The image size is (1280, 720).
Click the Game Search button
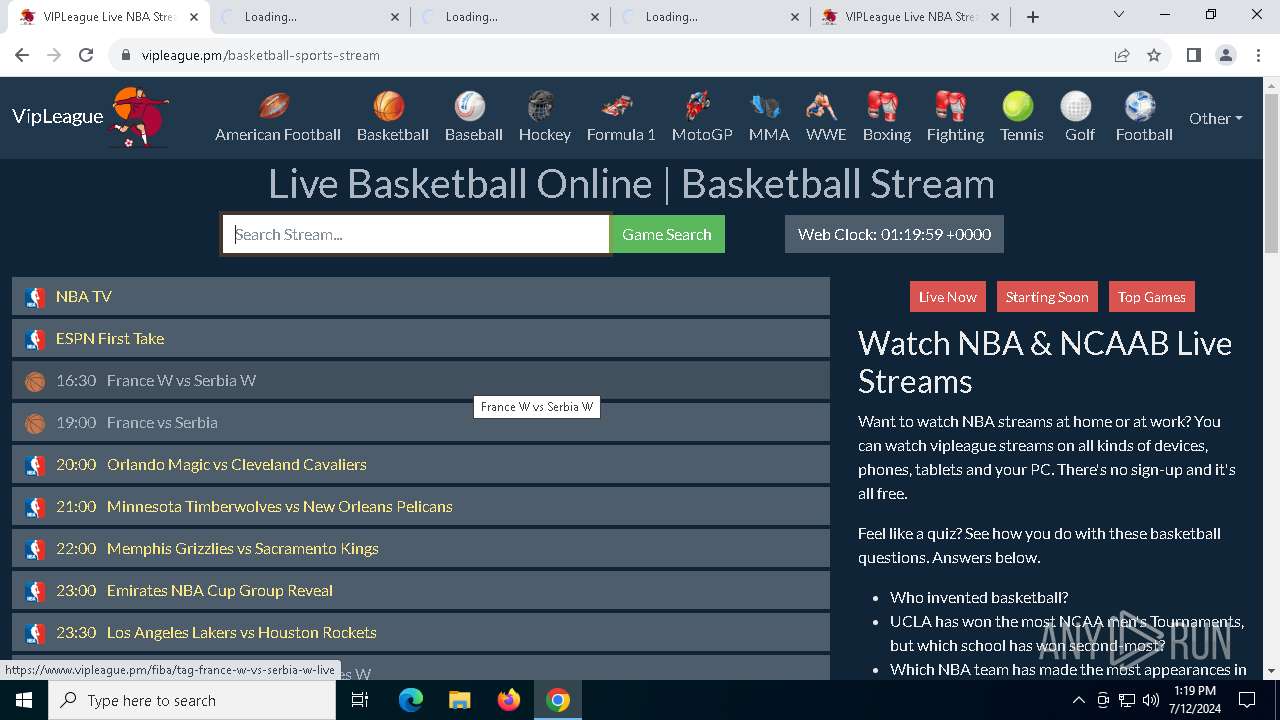[667, 234]
